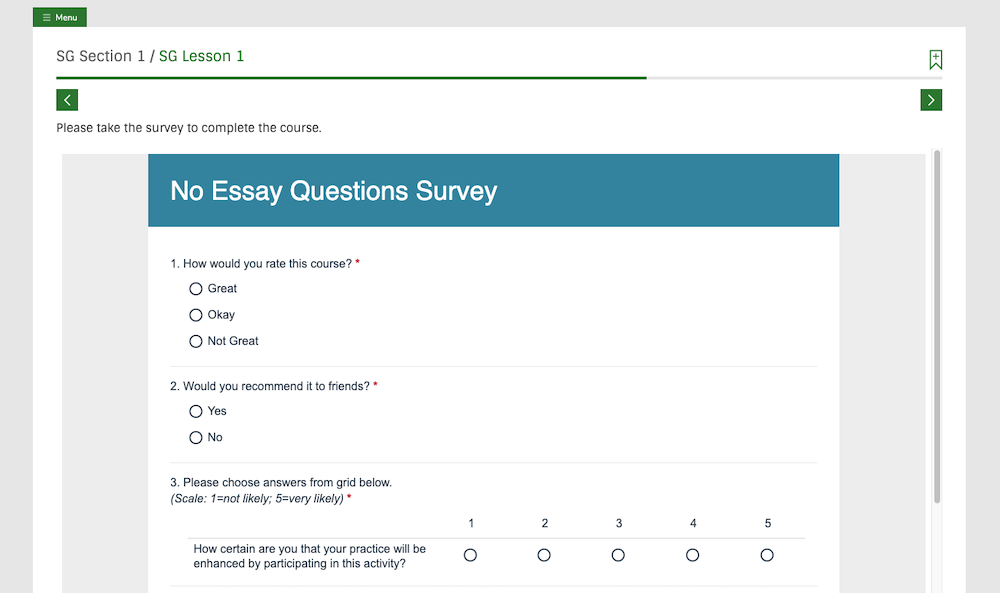Click the bookmark icon
The height and width of the screenshot is (593, 1000).
(x=935, y=59)
